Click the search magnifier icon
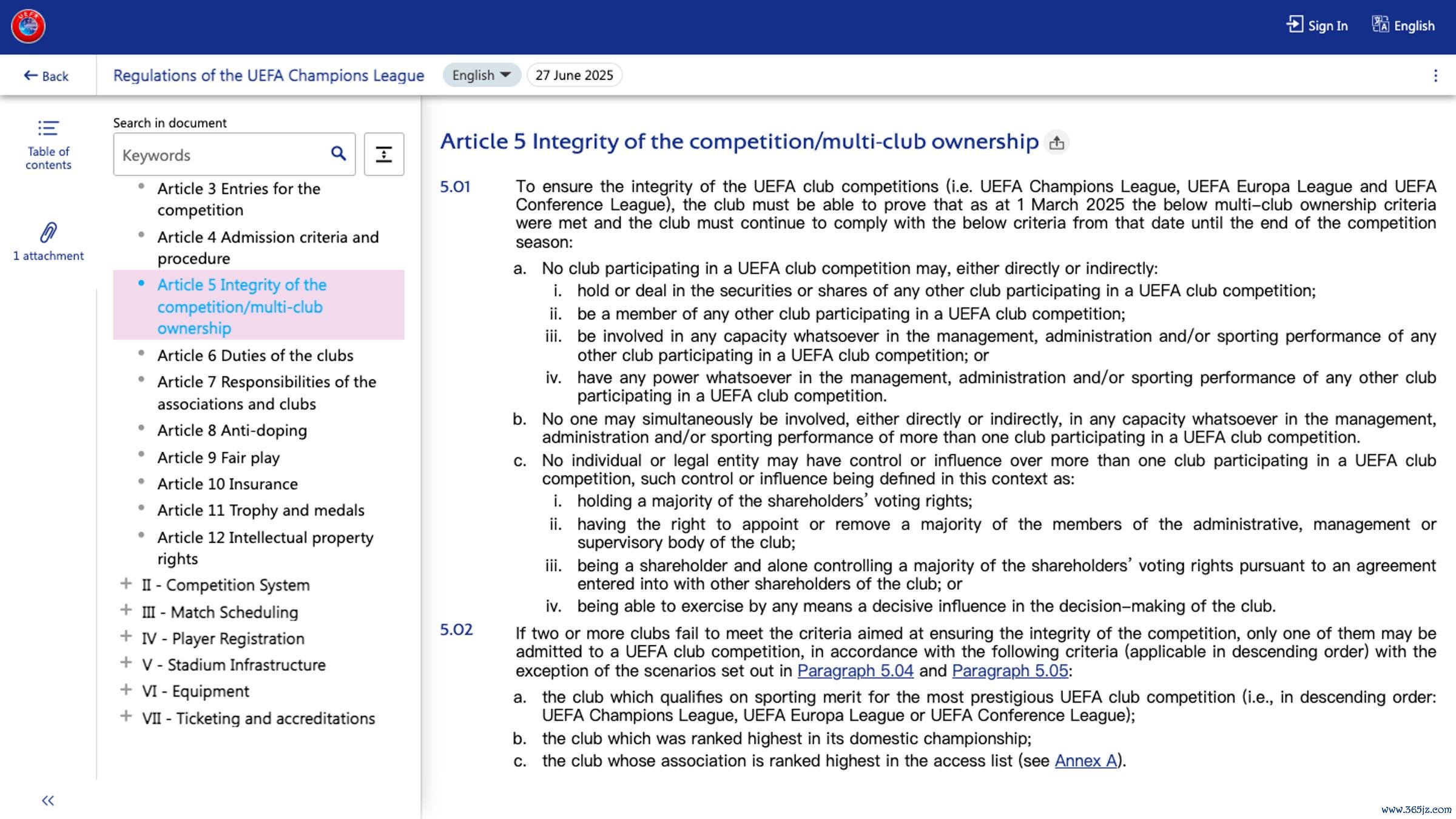The height and width of the screenshot is (819, 1456). click(x=339, y=154)
